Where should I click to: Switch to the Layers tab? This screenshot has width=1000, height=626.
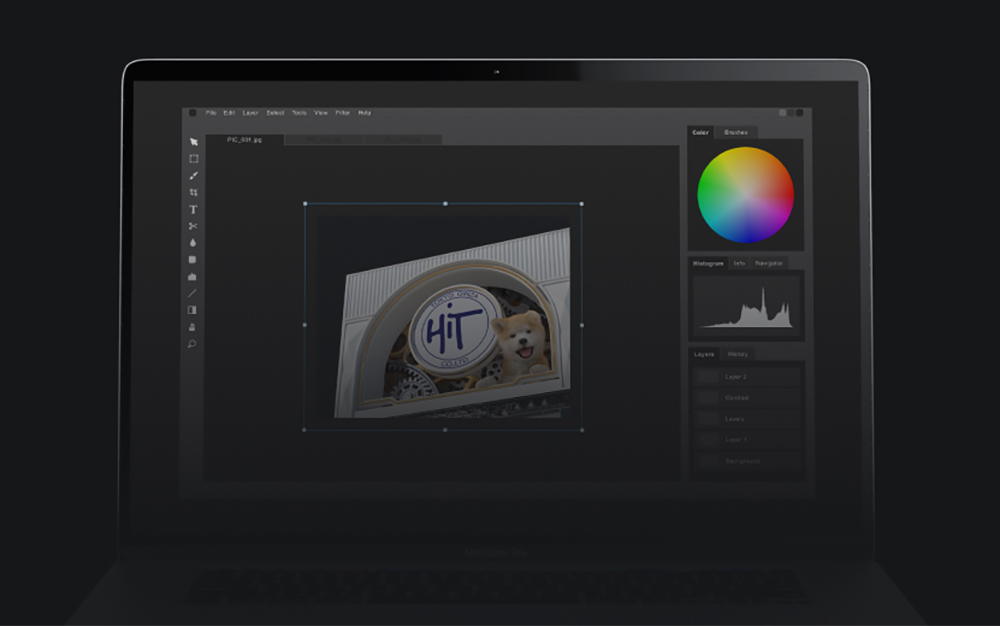point(703,354)
